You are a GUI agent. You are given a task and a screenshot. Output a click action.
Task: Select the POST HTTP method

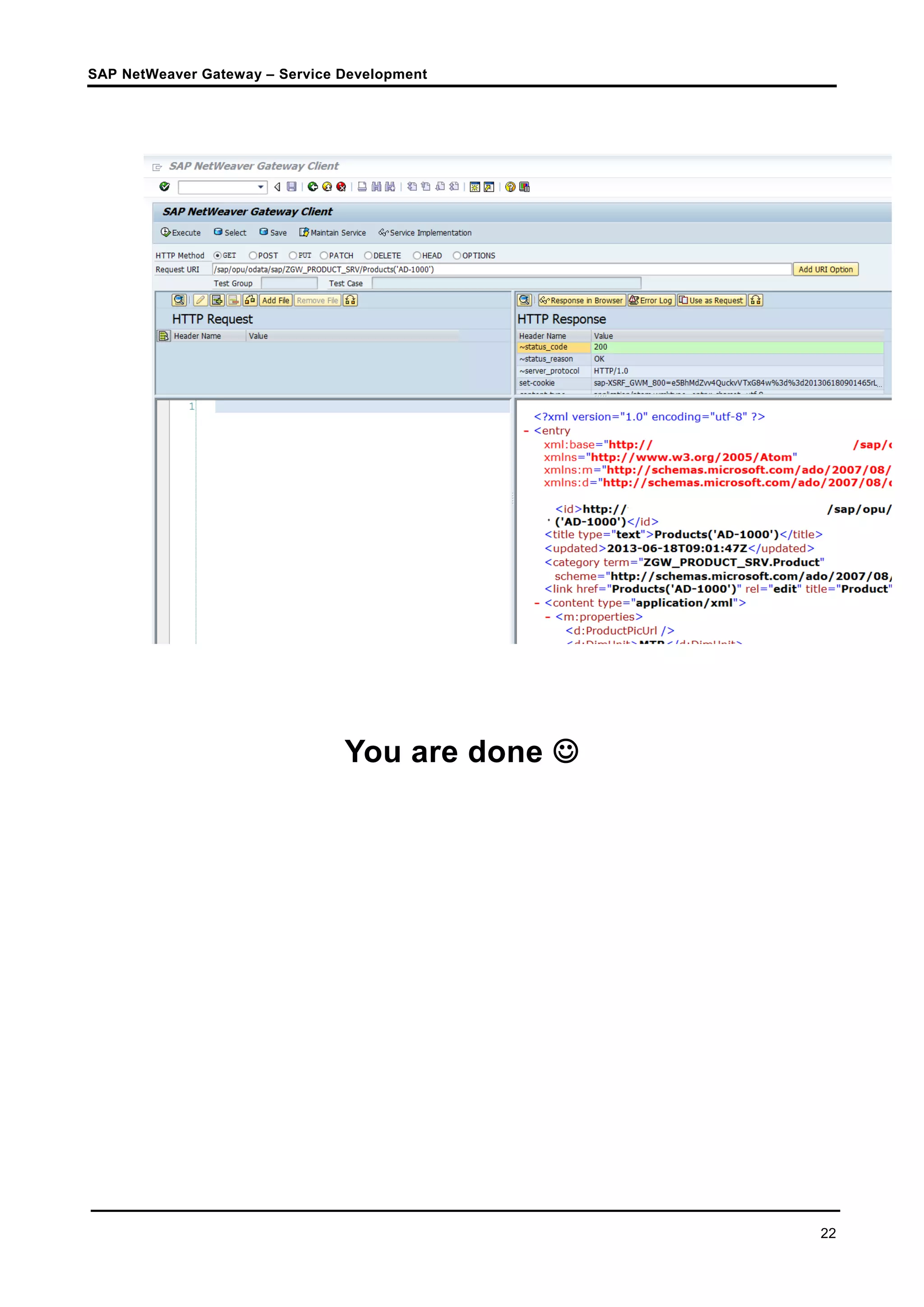pyautogui.click(x=253, y=256)
